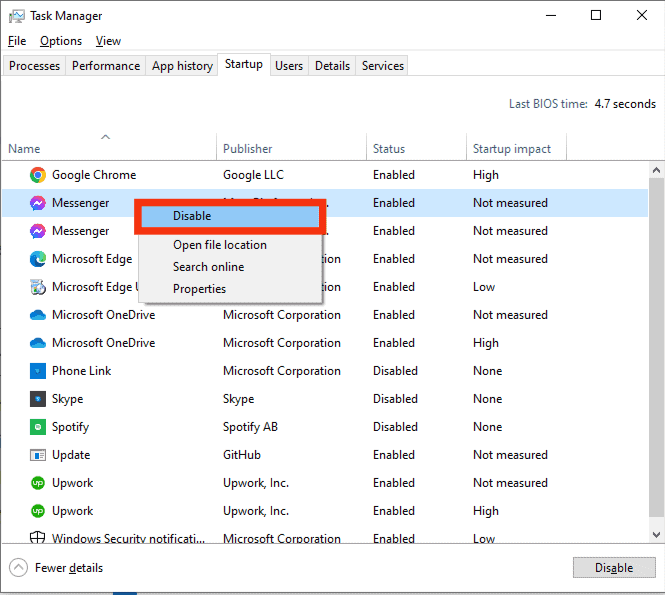
Task: Click the Microsoft Edge icon
Action: click(38, 259)
